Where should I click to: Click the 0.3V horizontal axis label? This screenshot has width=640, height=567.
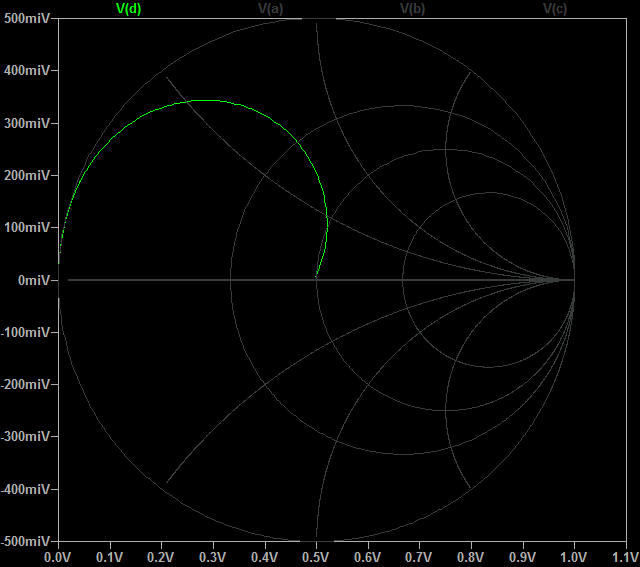pos(213,557)
